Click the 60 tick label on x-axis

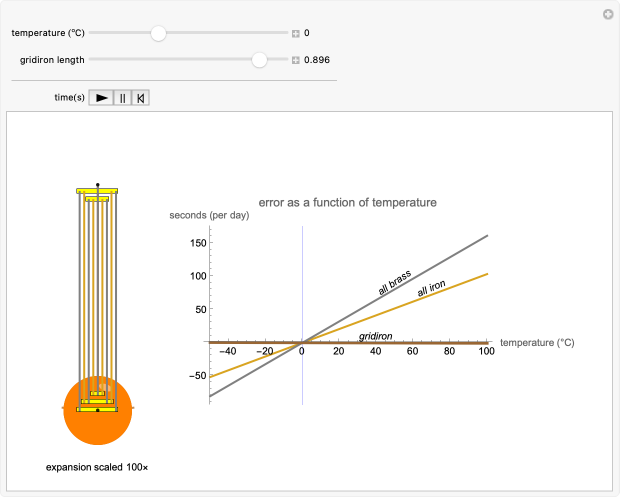pyautogui.click(x=412, y=351)
